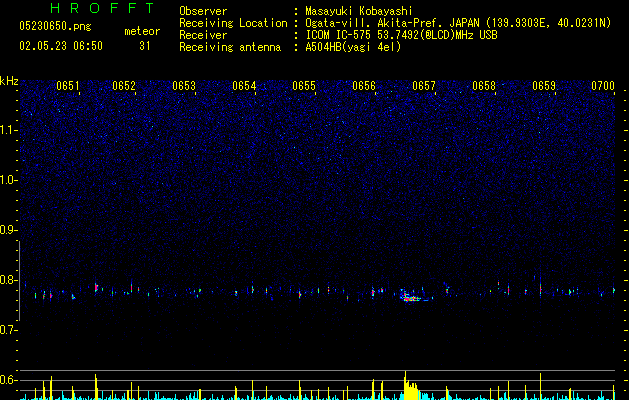This screenshot has height=400, width=629.
Task: Click the 0651 time marker
Action: click(x=68, y=86)
